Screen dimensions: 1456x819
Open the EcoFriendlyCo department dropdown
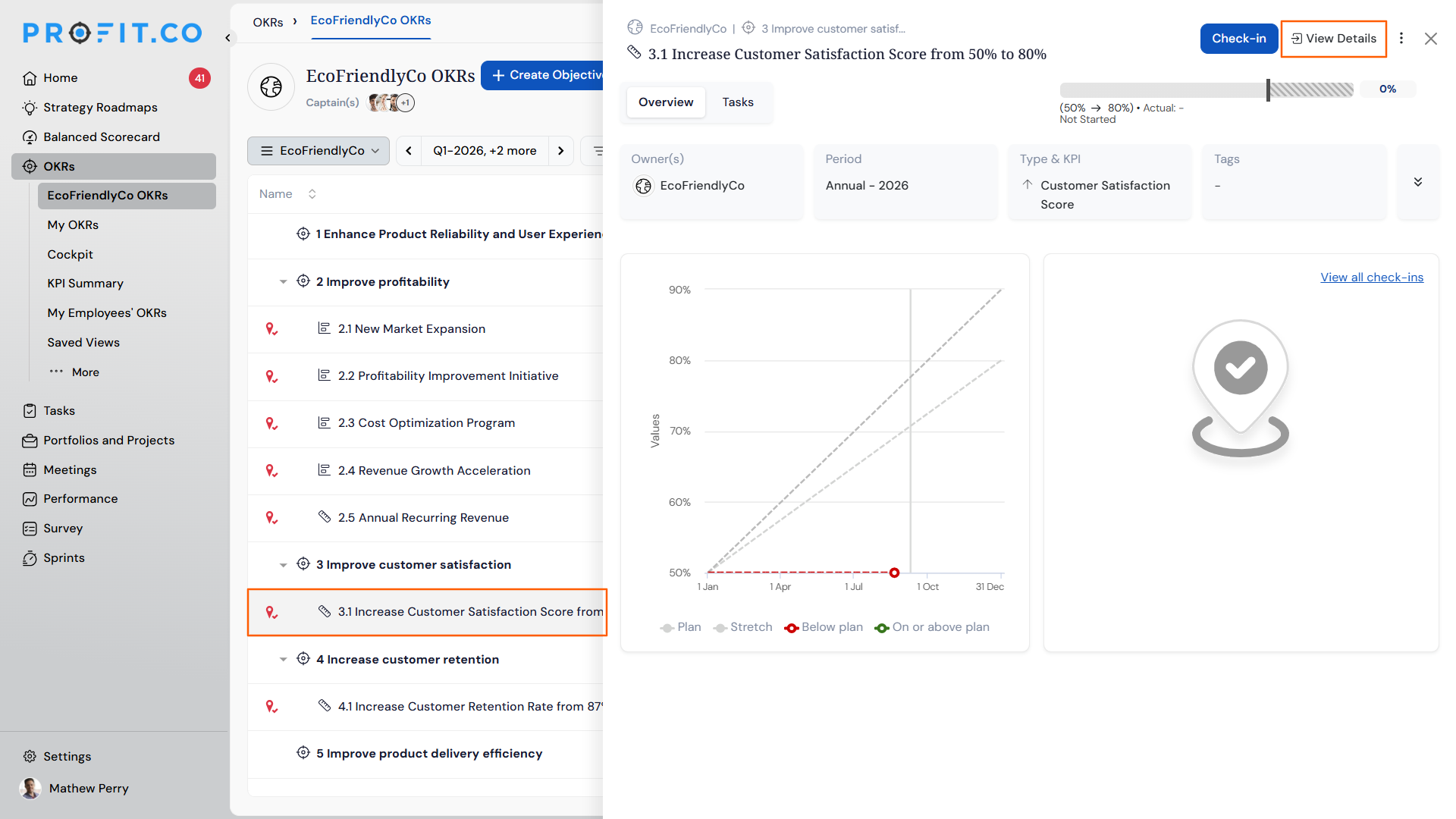[x=318, y=151]
